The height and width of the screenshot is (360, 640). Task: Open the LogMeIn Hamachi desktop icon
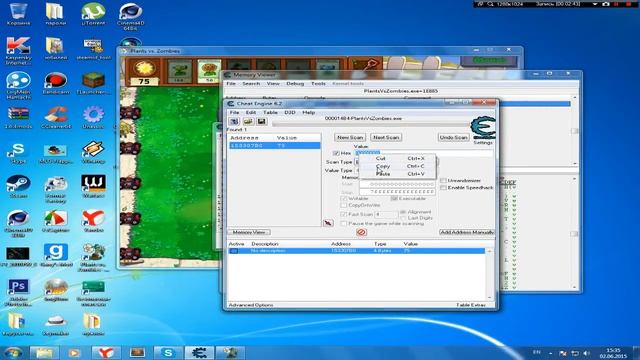coord(18,86)
